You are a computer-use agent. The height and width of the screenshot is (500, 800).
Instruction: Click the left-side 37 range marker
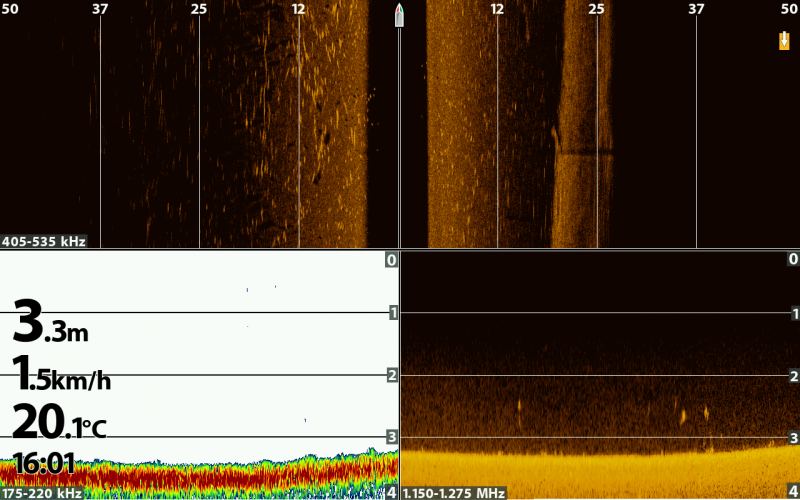tap(100, 9)
